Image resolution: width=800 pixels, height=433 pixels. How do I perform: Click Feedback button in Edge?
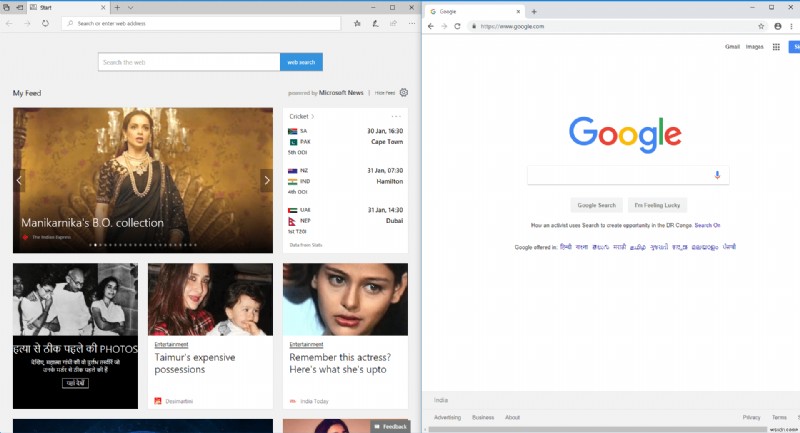click(391, 426)
